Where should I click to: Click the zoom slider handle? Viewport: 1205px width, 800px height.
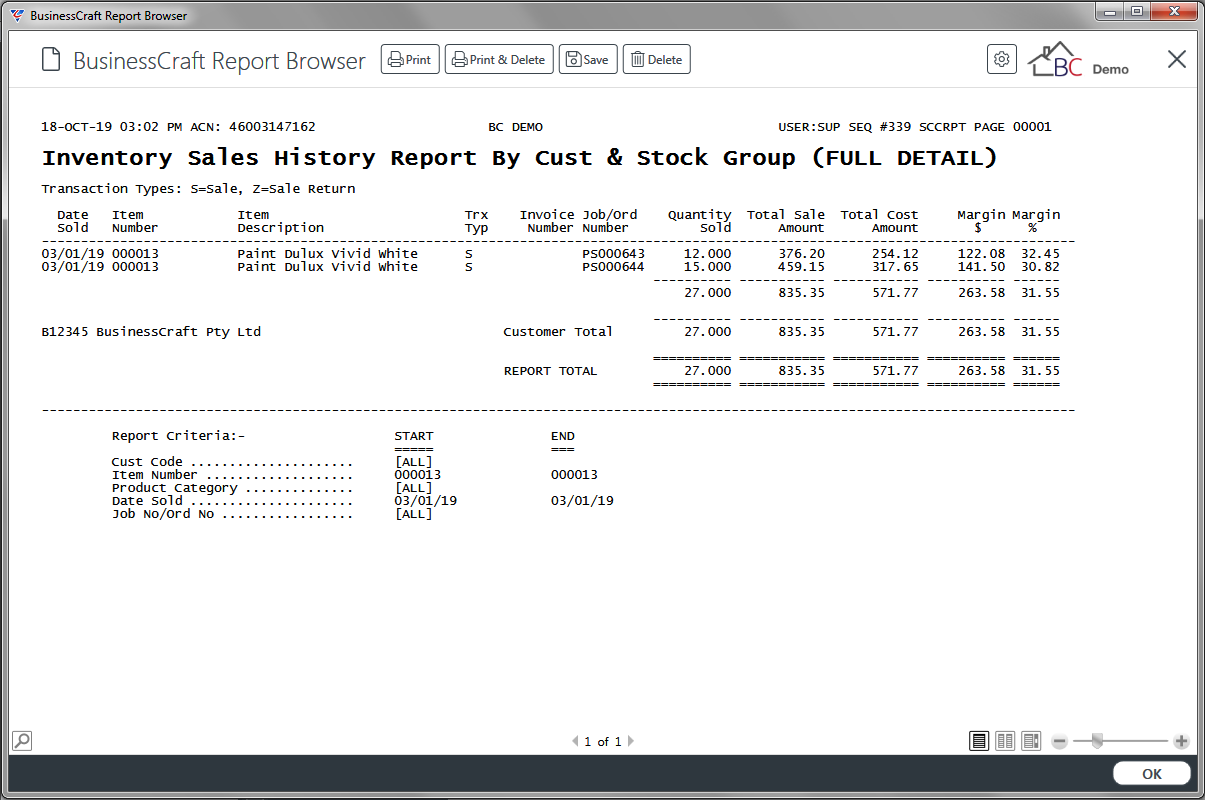[x=1097, y=741]
